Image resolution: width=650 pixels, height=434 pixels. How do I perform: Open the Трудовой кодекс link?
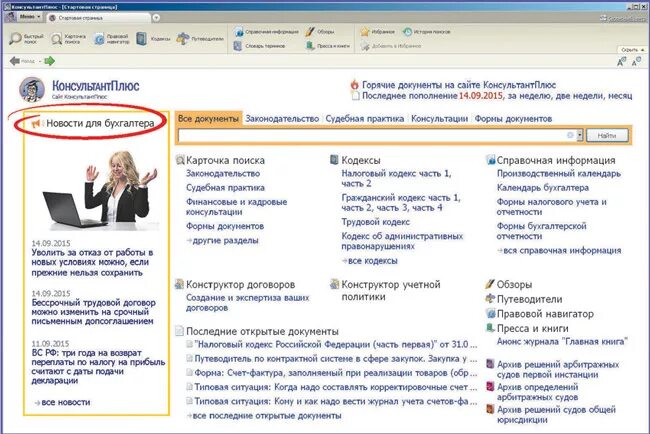point(376,222)
